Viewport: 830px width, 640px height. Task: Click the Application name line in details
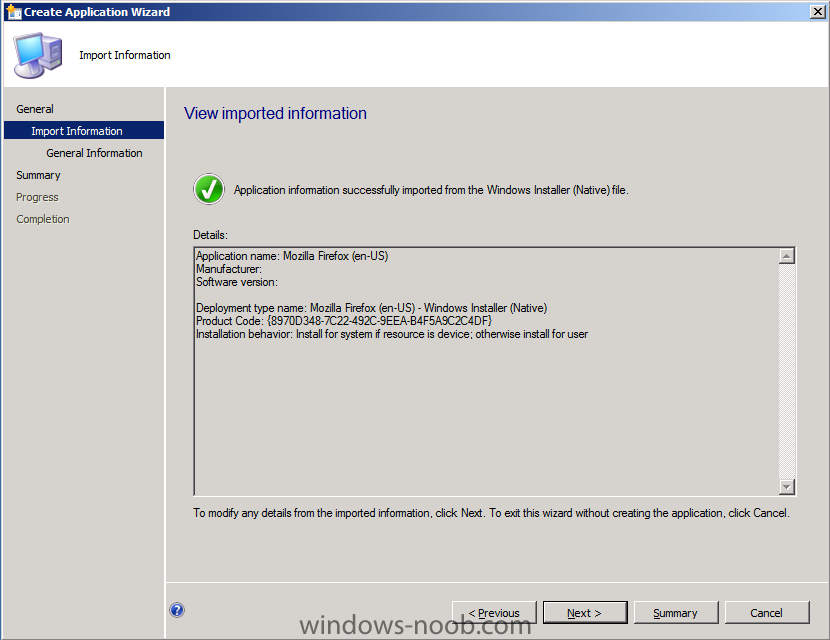292,256
